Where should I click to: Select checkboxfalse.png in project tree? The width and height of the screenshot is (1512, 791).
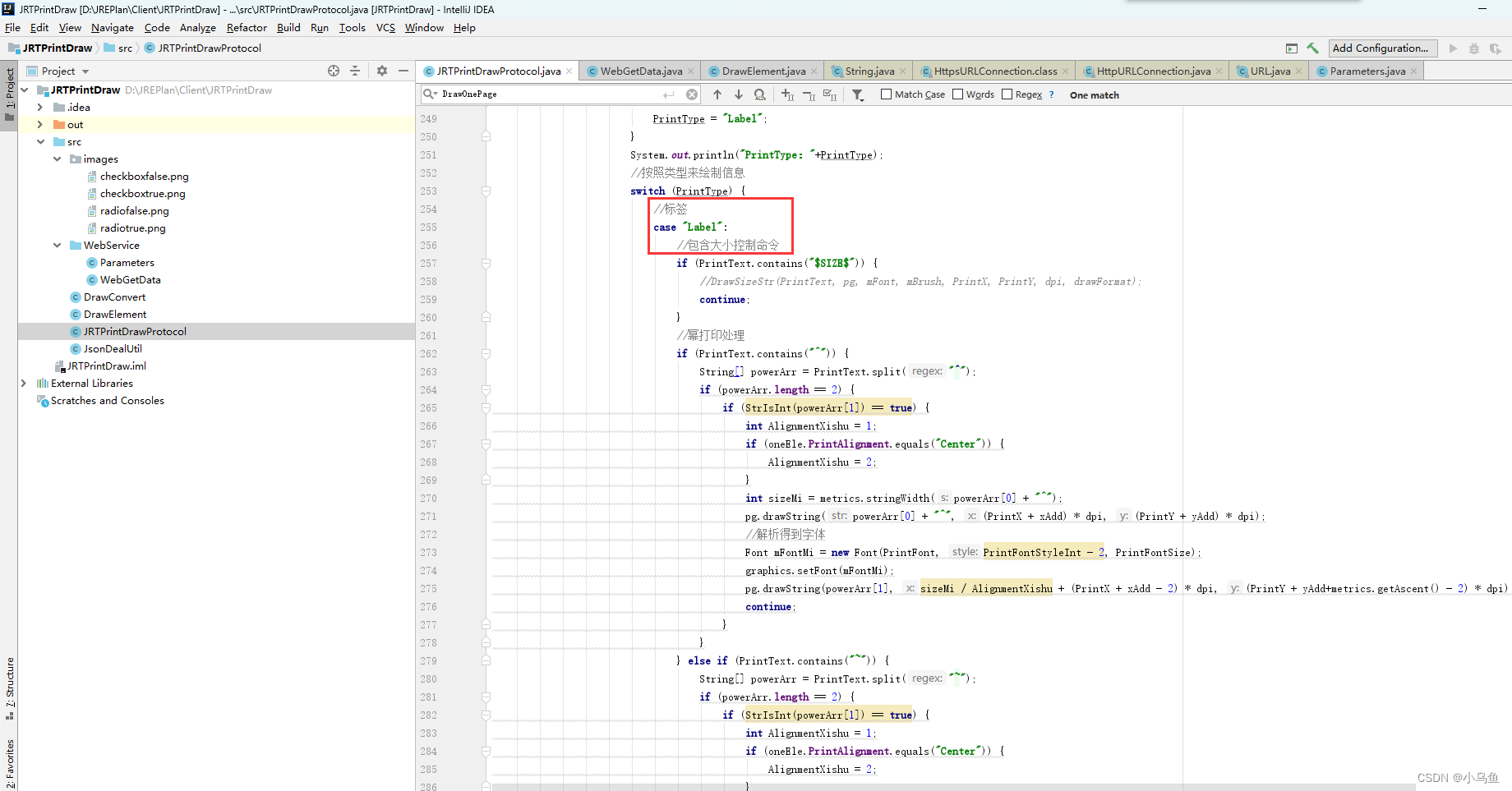[x=144, y=177]
